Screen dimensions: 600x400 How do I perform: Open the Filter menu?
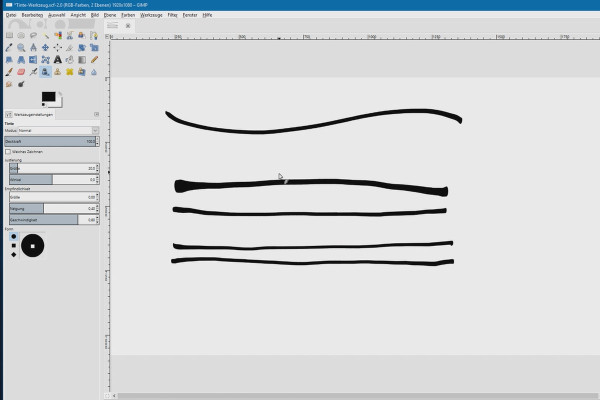(173, 15)
